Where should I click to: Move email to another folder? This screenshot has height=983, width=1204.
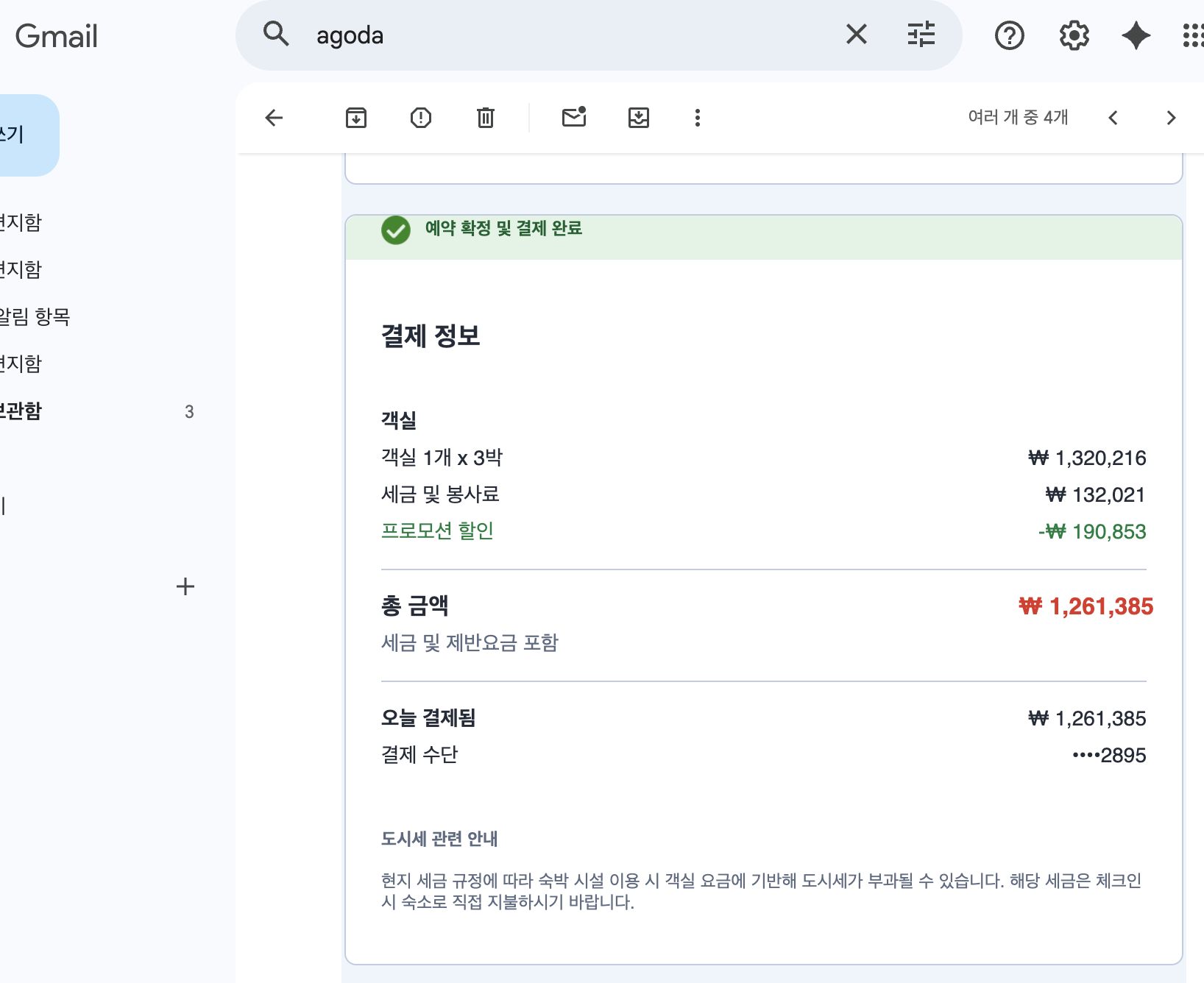(639, 118)
